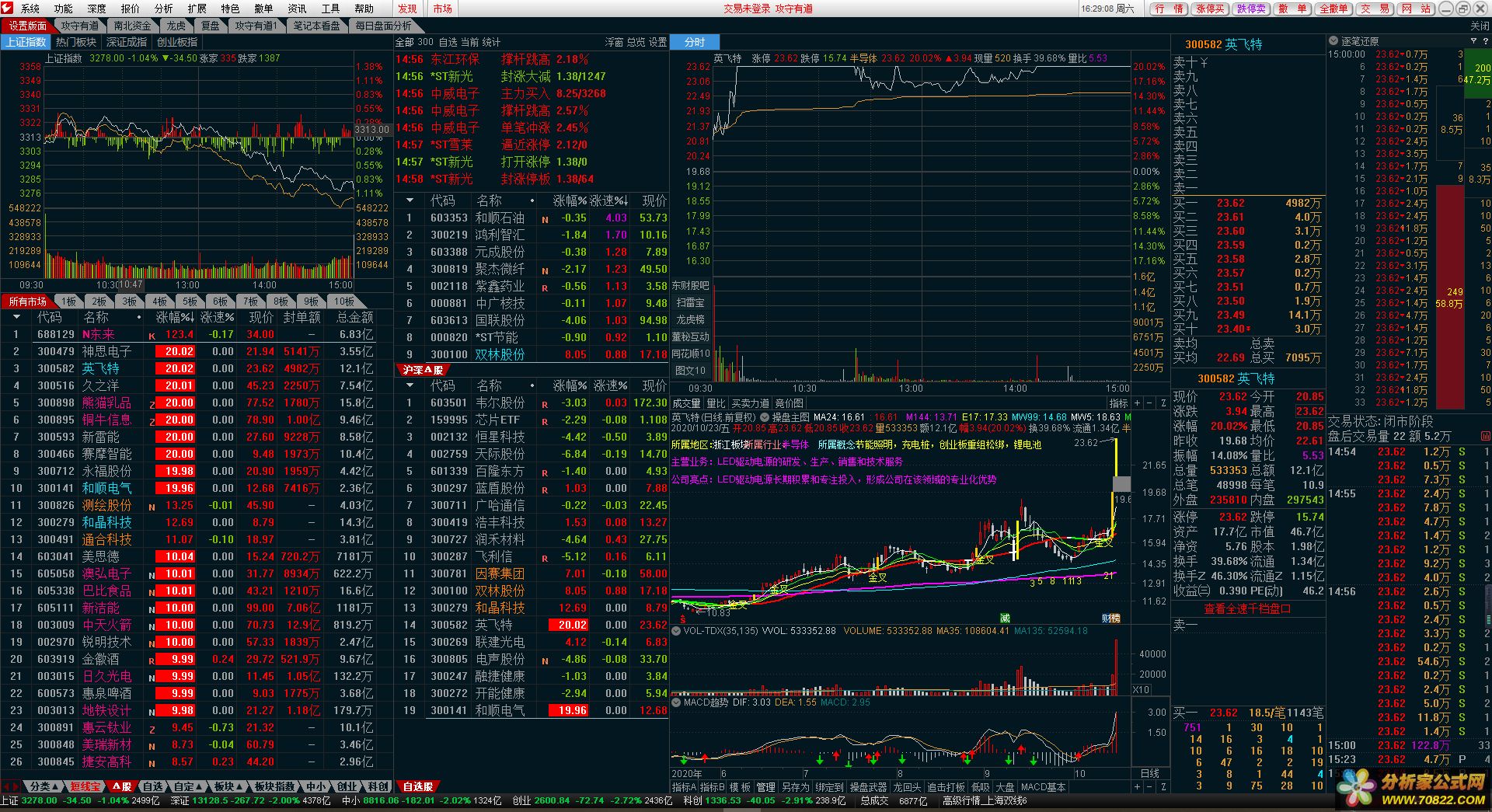Click the minus zoom icon above the K-line chart
1492x812 pixels.
coord(1150,403)
